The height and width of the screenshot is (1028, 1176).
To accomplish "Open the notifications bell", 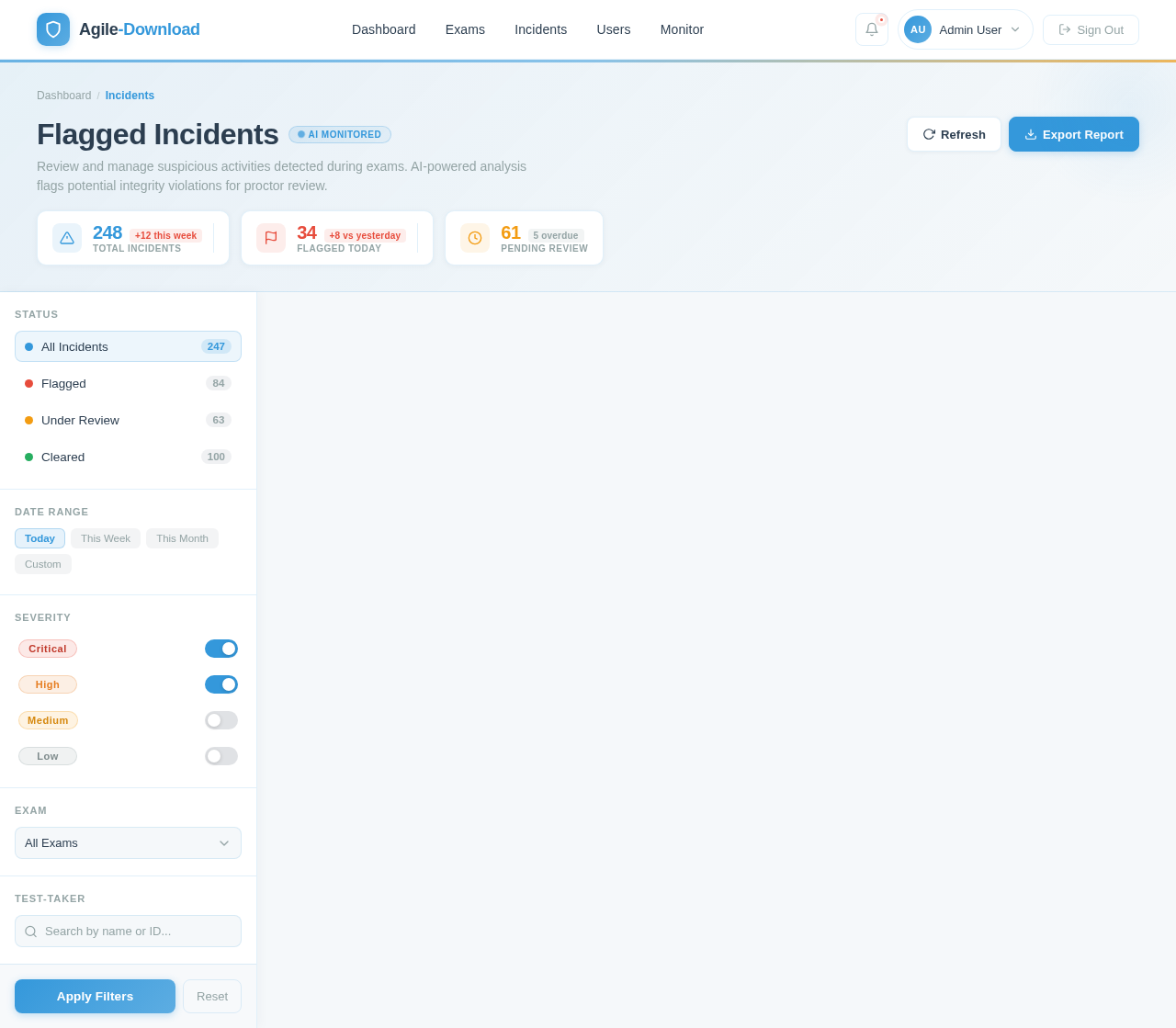I will click(872, 29).
